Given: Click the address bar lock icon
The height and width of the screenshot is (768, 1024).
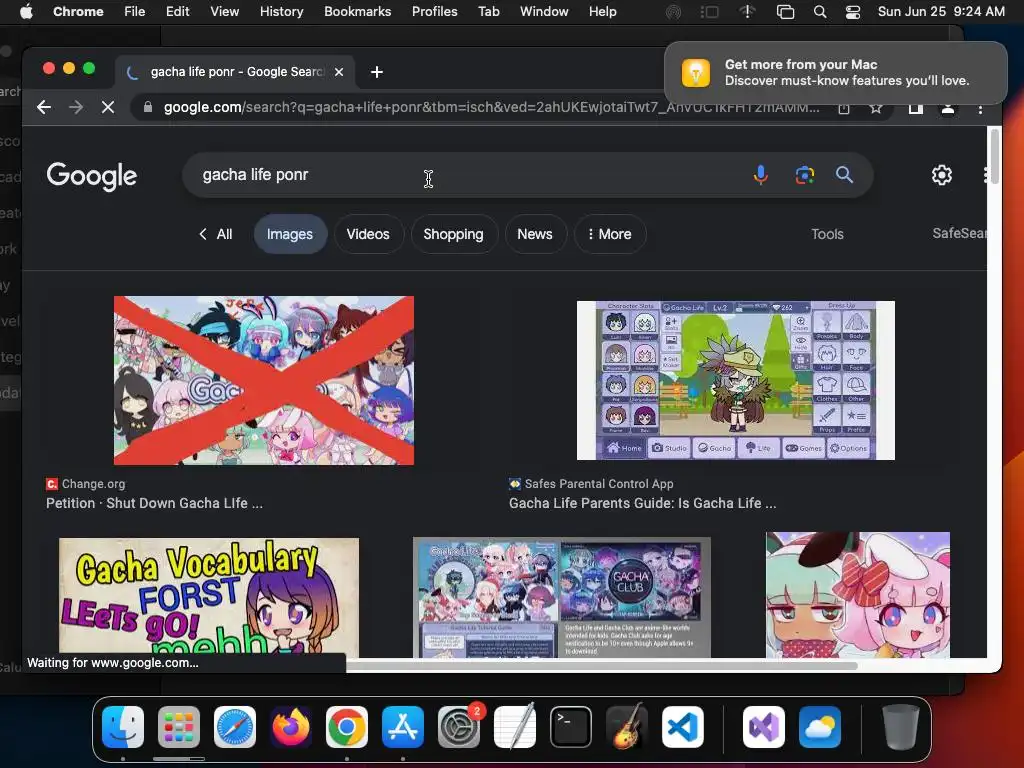Looking at the screenshot, I should pyautogui.click(x=148, y=107).
